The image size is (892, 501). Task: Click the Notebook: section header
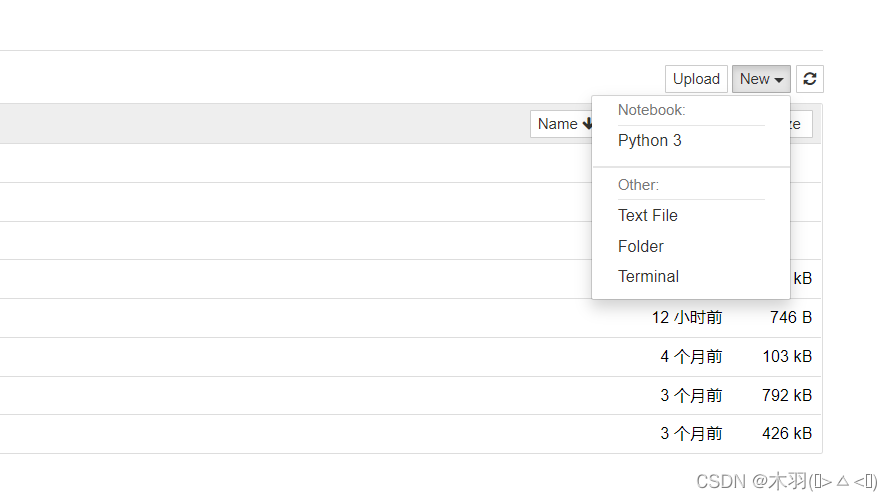point(651,110)
